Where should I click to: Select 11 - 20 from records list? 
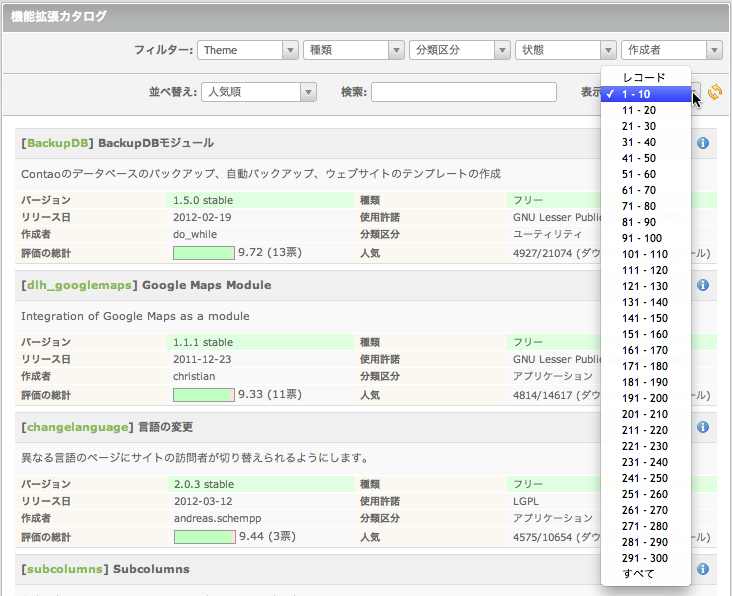tap(639, 110)
